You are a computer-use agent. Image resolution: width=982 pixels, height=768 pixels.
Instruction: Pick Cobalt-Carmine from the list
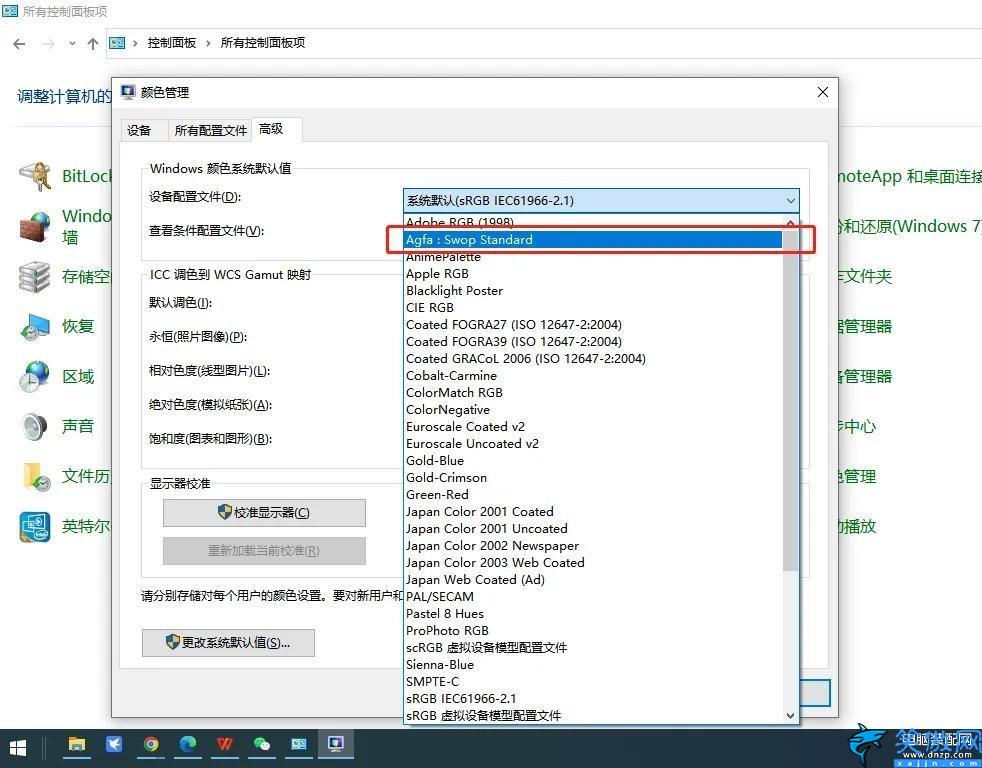pos(594,376)
